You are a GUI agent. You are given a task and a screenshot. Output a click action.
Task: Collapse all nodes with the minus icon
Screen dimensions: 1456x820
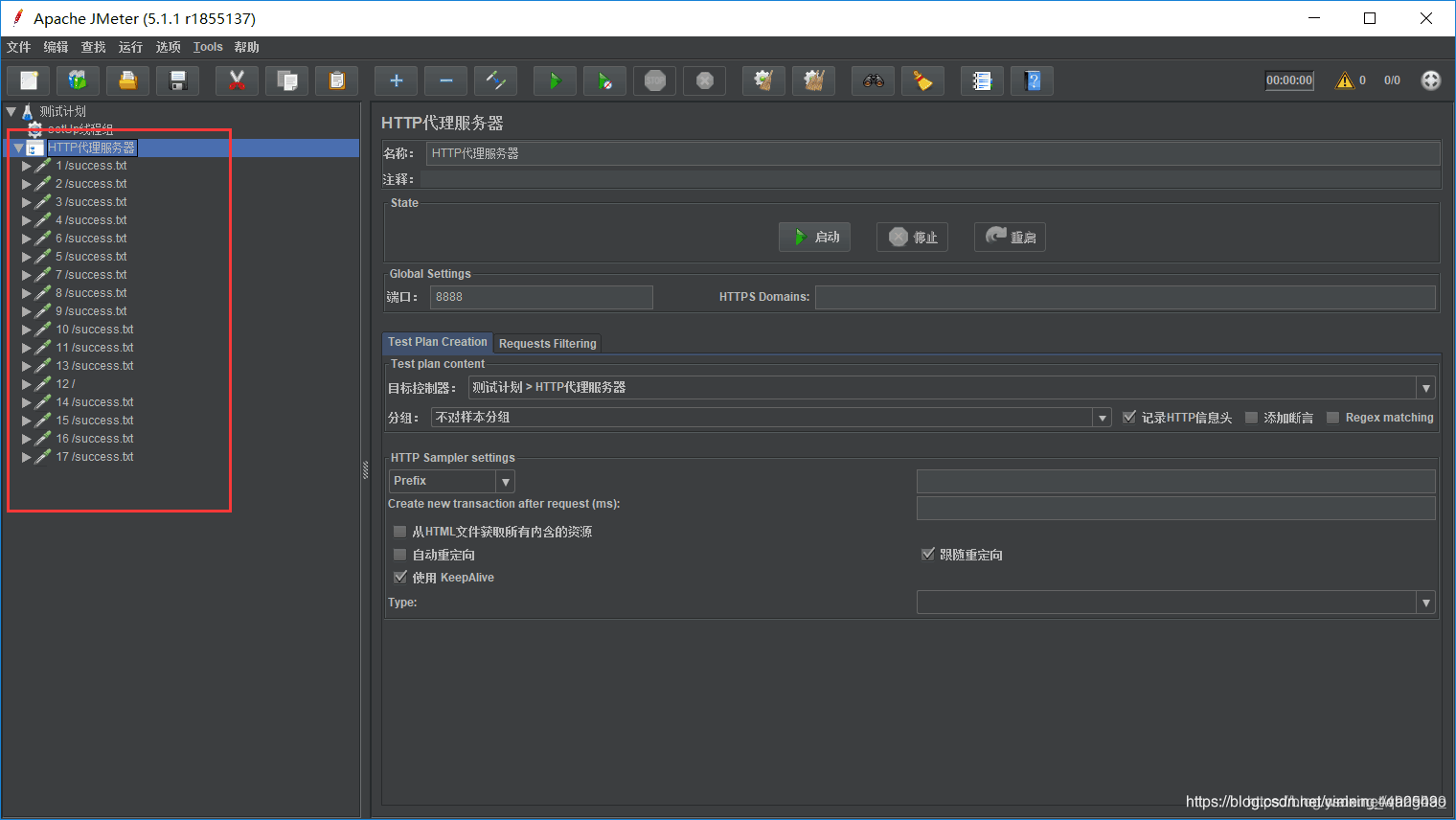[x=445, y=81]
